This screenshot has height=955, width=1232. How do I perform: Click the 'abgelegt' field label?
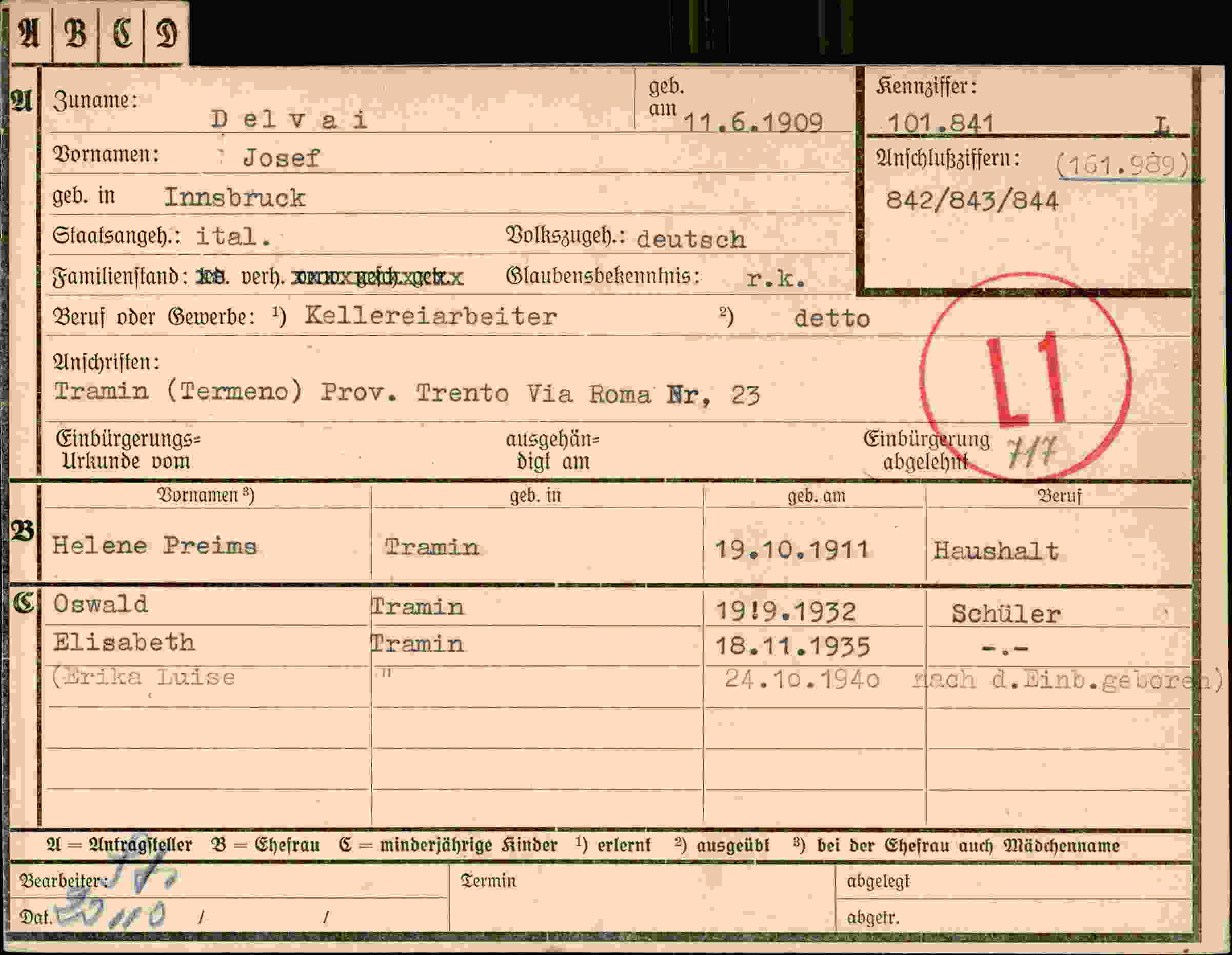[x=878, y=882]
